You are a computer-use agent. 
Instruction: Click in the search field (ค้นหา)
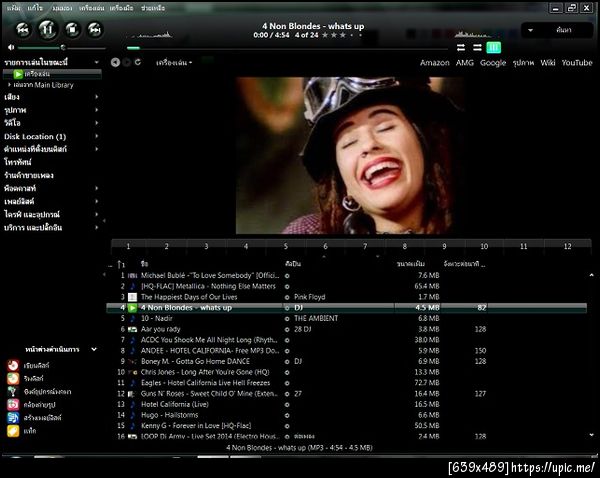pyautogui.click(x=564, y=30)
